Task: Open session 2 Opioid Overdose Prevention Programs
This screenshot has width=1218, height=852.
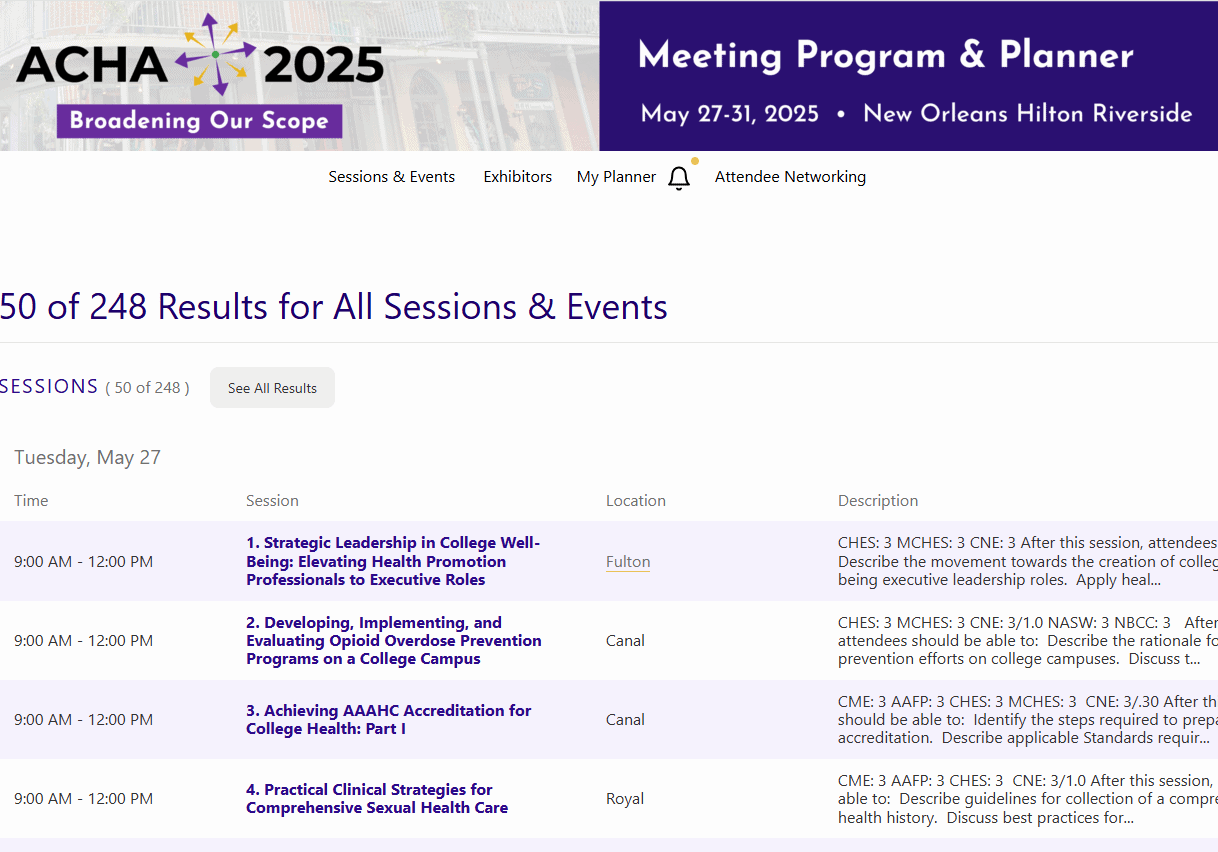Action: tap(394, 641)
